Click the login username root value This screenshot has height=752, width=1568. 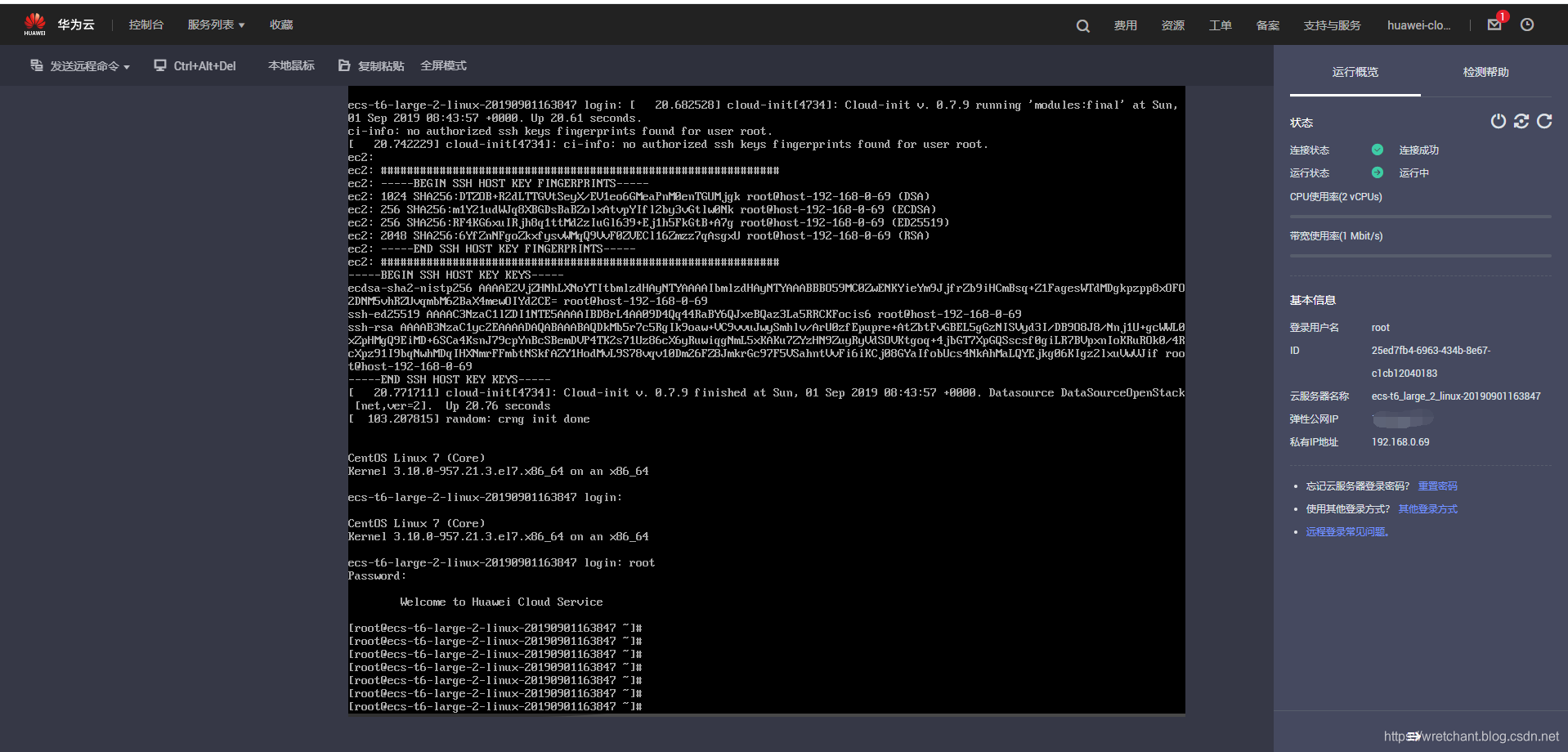point(1380,328)
